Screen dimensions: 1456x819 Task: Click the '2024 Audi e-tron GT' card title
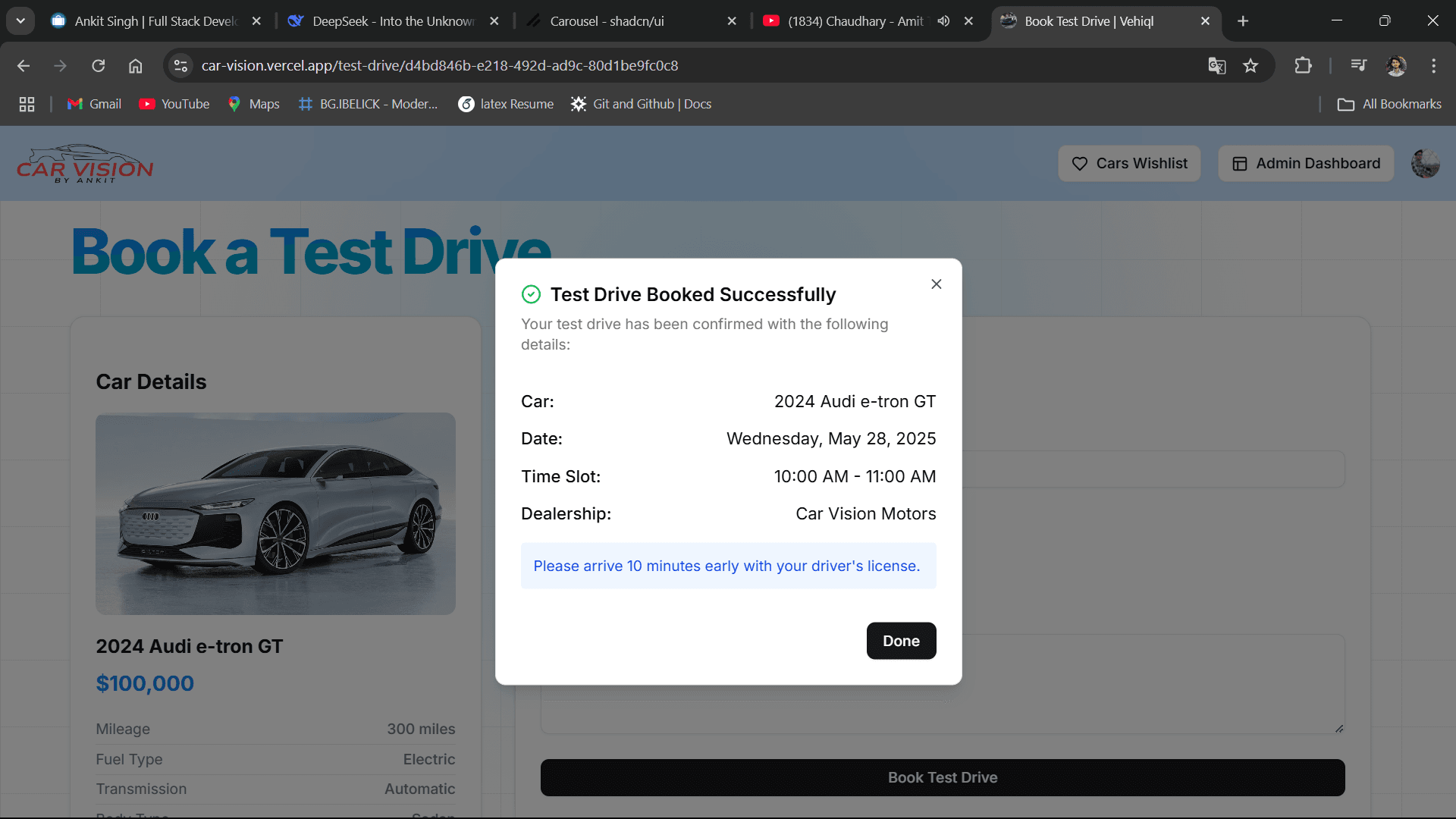189,646
